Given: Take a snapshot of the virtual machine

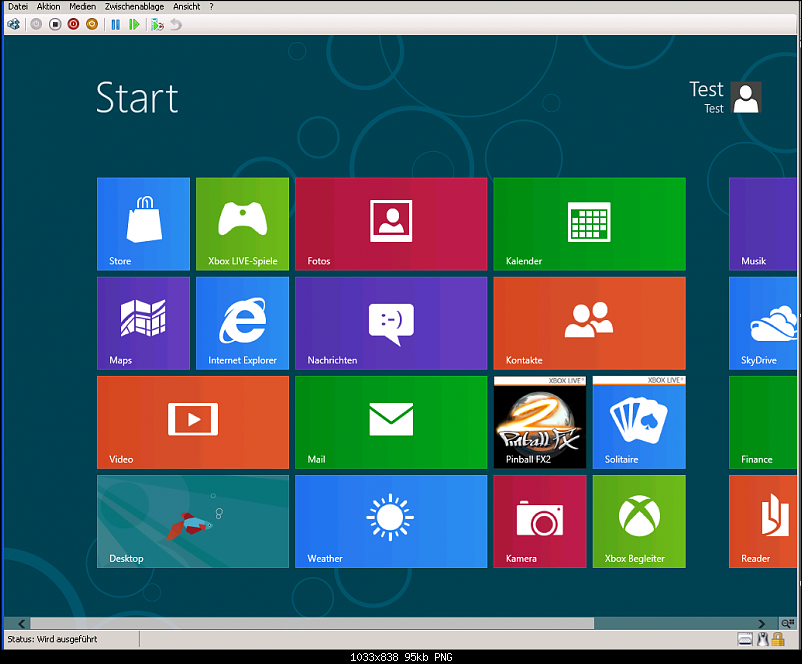Looking at the screenshot, I should pos(157,24).
